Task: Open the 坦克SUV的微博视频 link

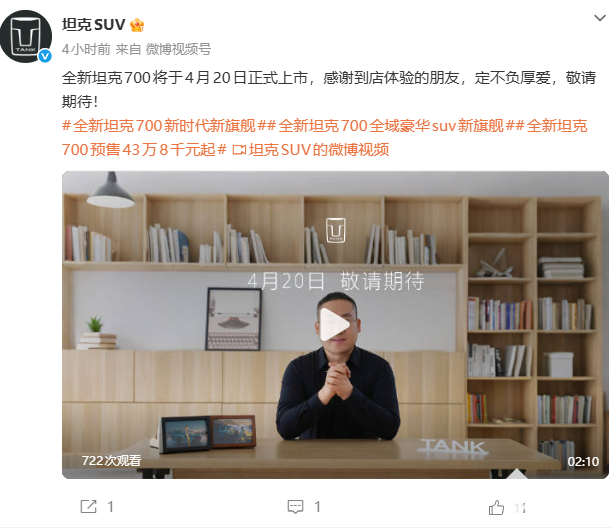Action: (311, 149)
